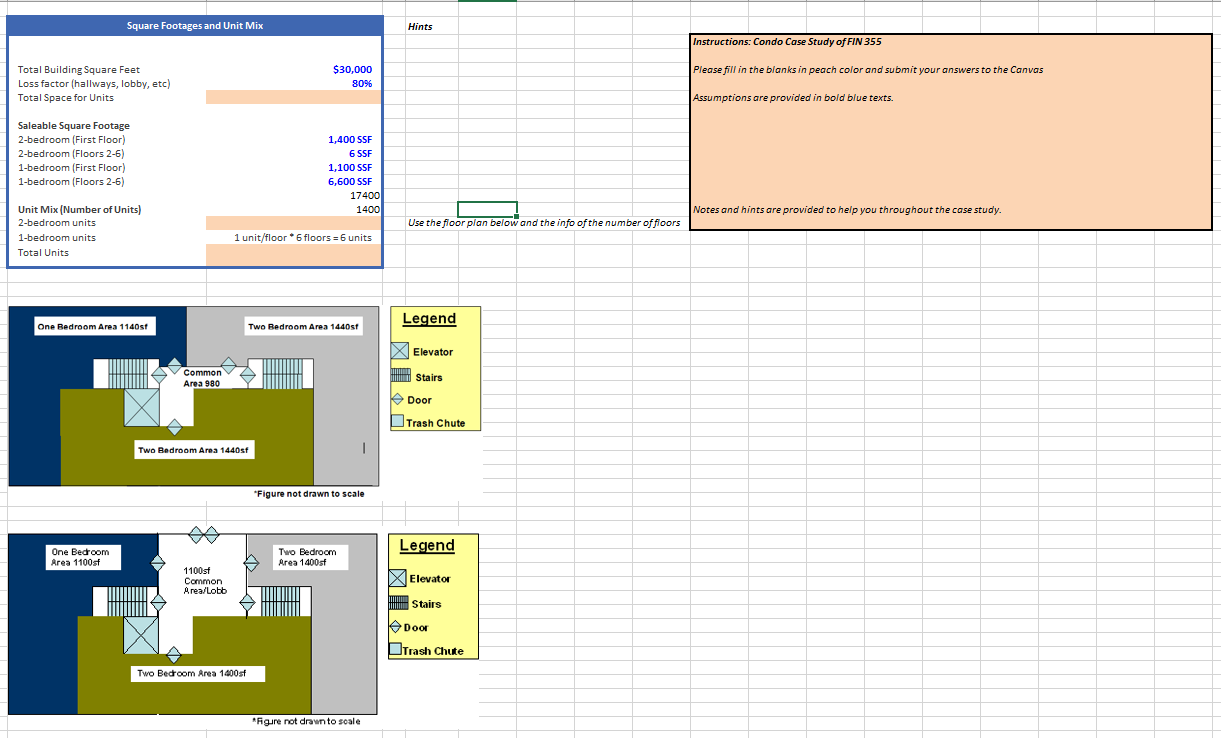This screenshot has width=1221, height=738.
Task: Click the elevator box in the 1100sf Common Area/Lobb plan
Action: (142, 635)
